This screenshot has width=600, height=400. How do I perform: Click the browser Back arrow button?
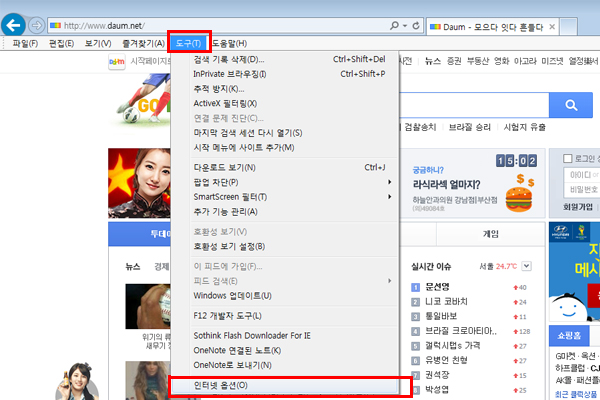[13, 25]
